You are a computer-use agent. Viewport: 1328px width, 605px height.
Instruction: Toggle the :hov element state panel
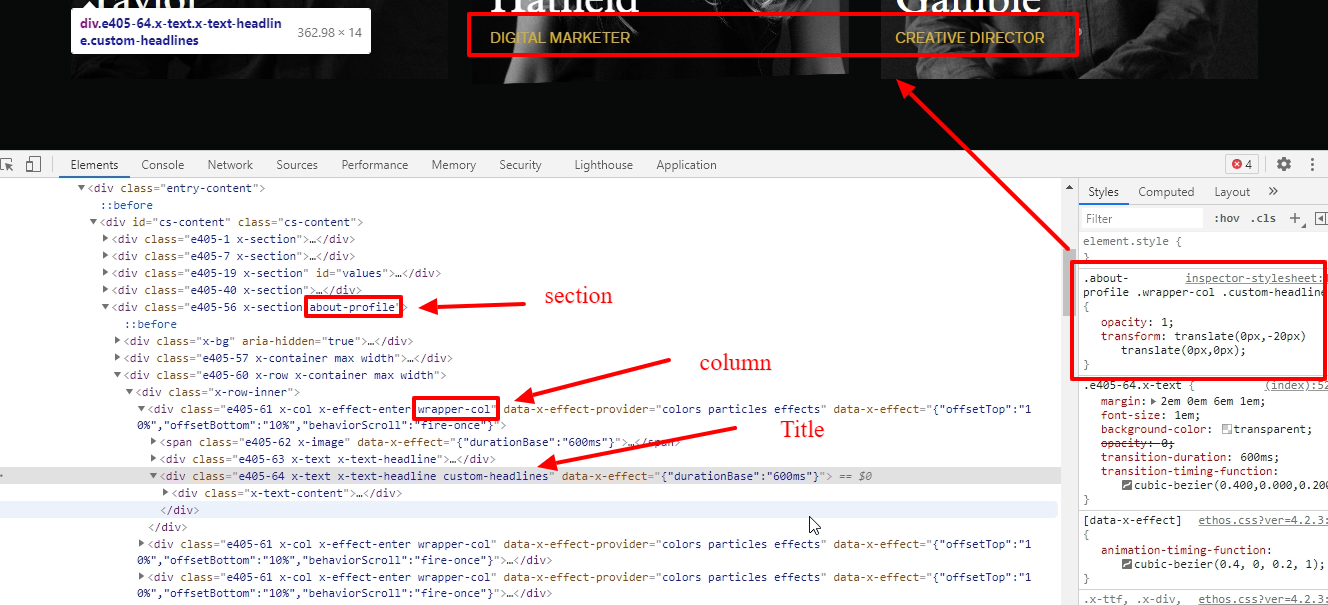pyautogui.click(x=1226, y=219)
